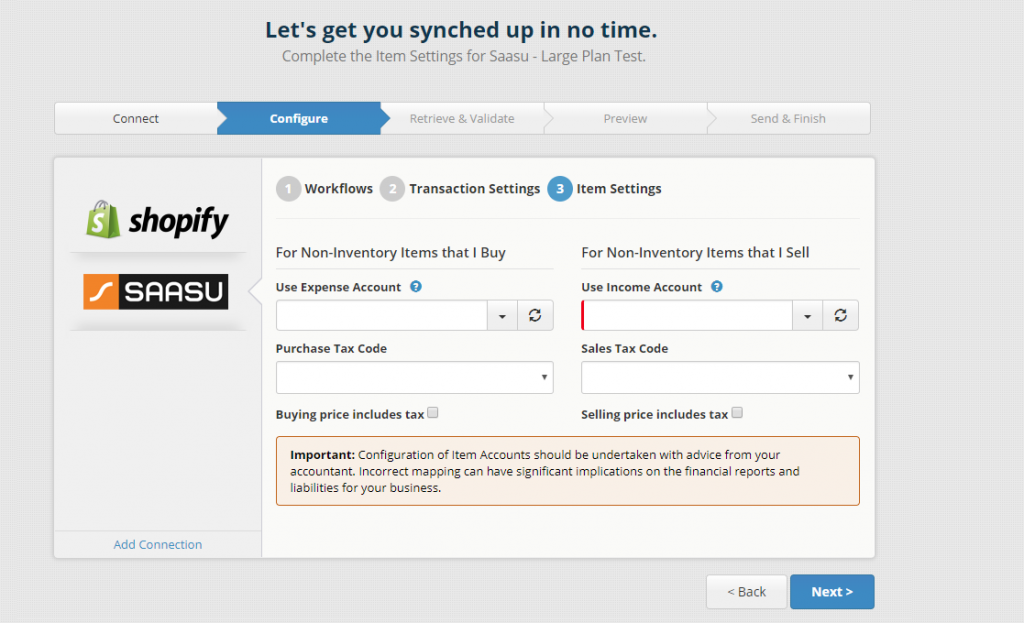Image resolution: width=1024 pixels, height=623 pixels.
Task: Click the Expense Account refresh icon
Action: pos(535,315)
